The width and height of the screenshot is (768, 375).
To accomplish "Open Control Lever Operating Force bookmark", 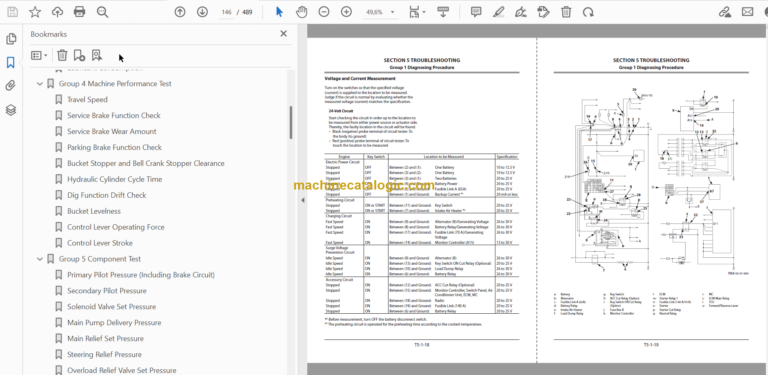I will click(116, 227).
